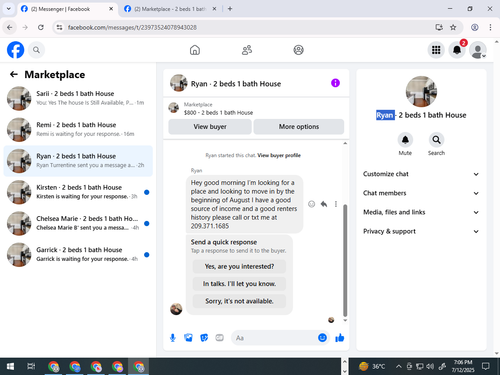Screen dimensions: 500x375
Task: Go to Home feed icon
Action: 195,50
